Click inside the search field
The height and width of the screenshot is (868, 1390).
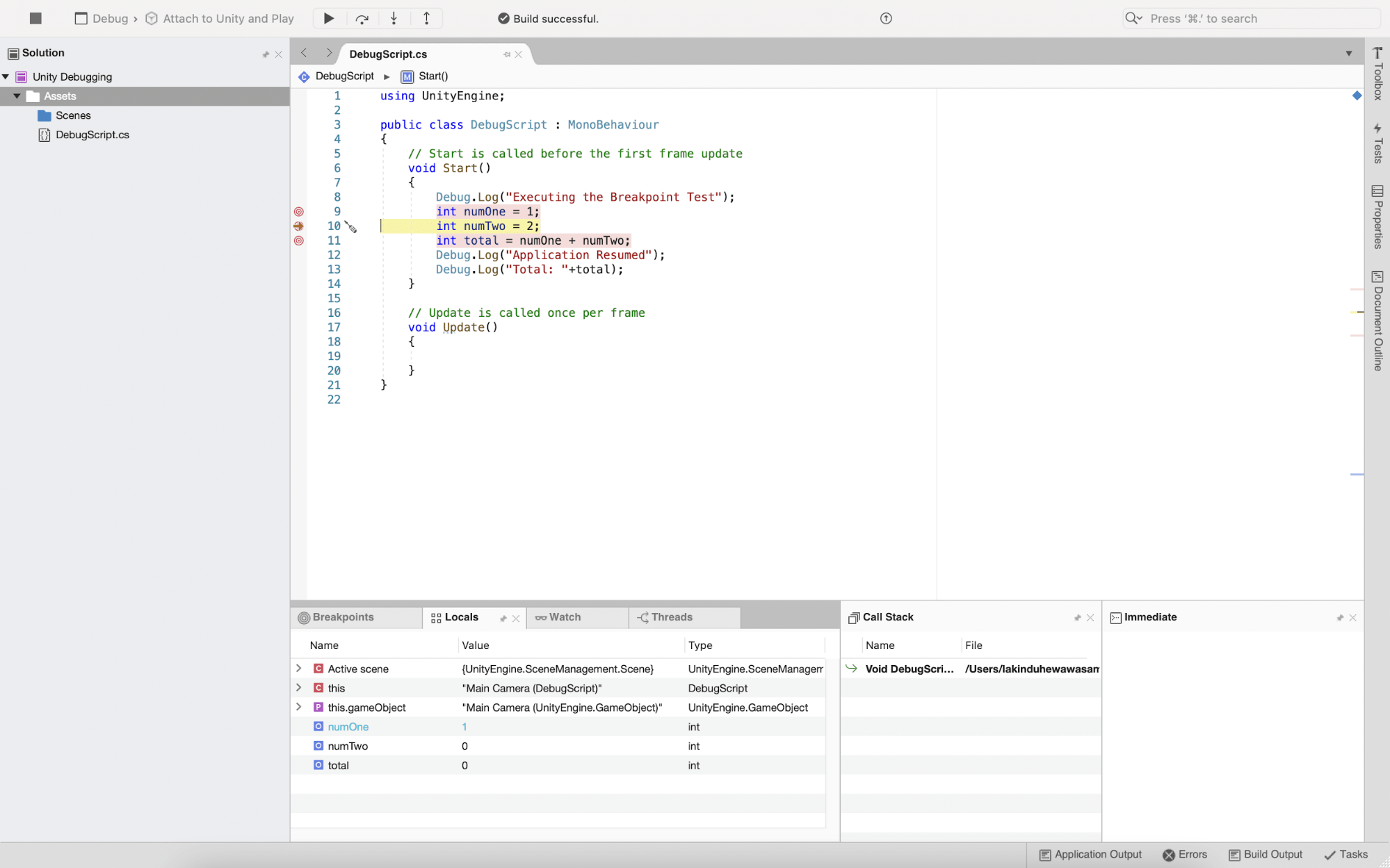1252,18
